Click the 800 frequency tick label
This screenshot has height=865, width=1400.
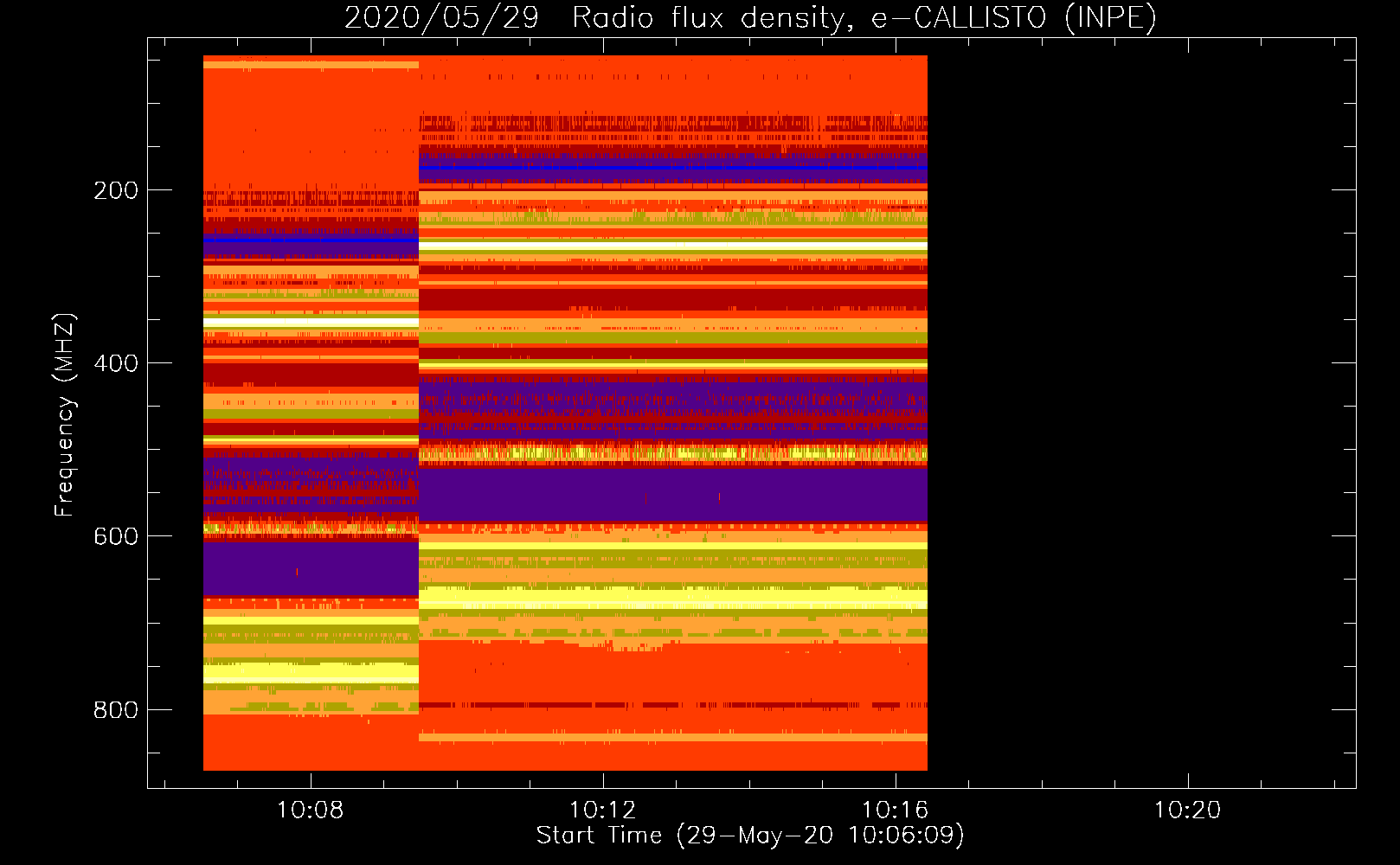click(x=116, y=710)
